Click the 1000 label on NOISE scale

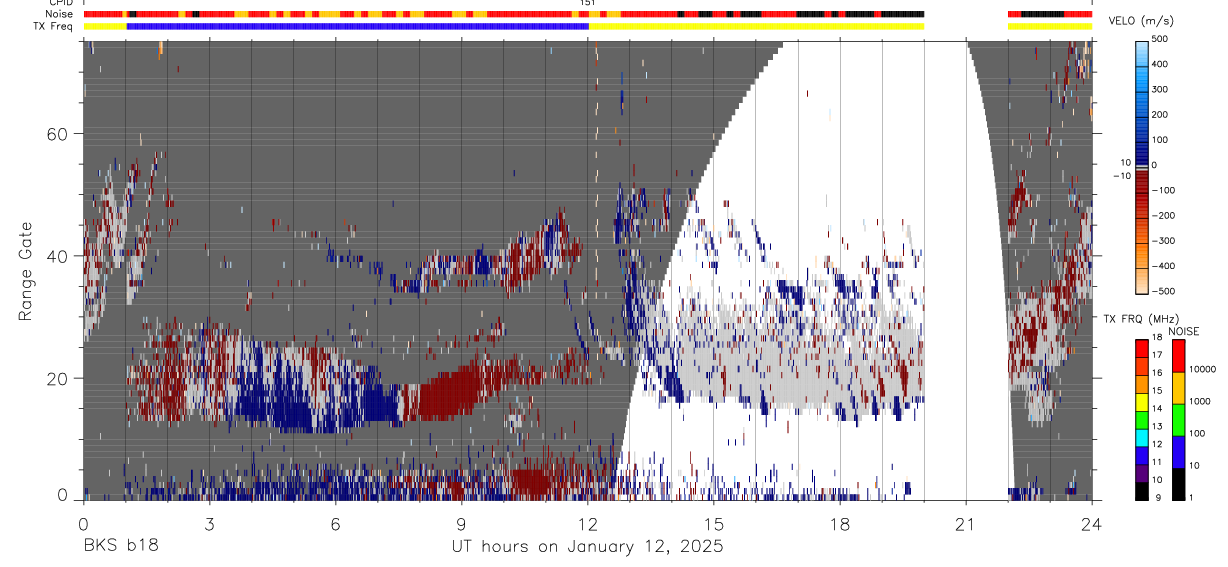[x=1199, y=402]
